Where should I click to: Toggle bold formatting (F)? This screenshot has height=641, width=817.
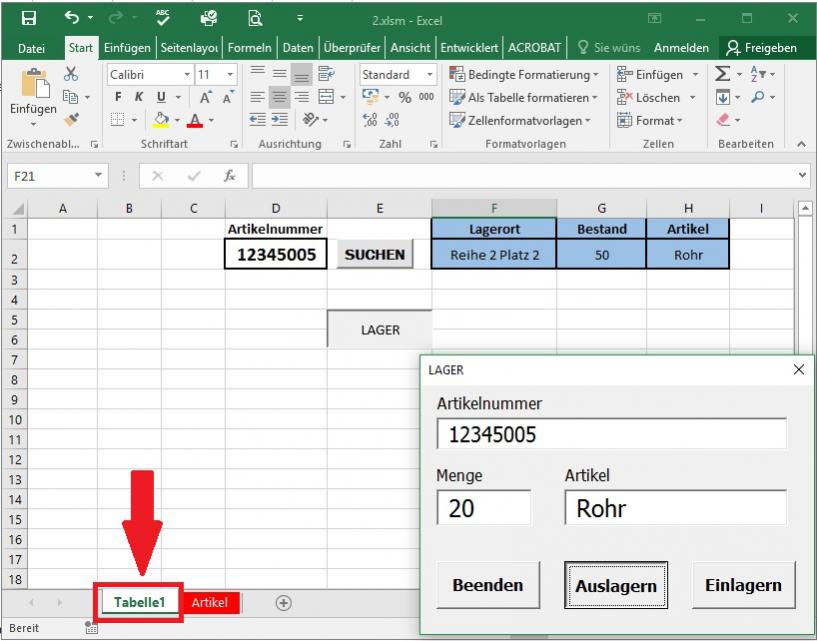coord(118,97)
